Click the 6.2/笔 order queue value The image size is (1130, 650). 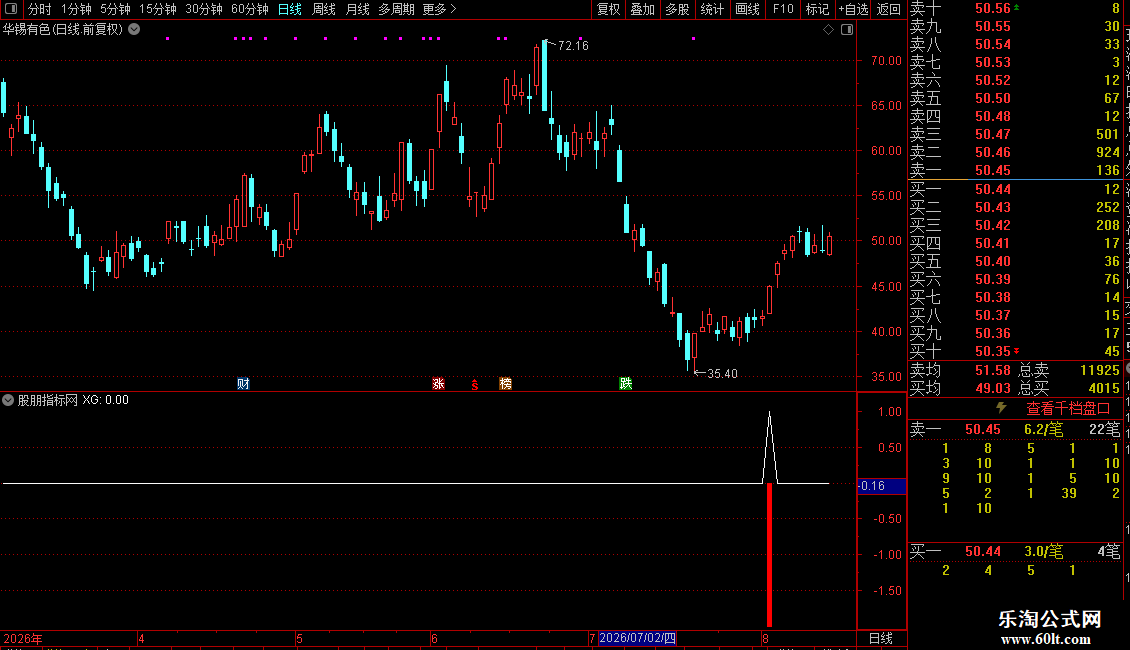tap(1044, 429)
